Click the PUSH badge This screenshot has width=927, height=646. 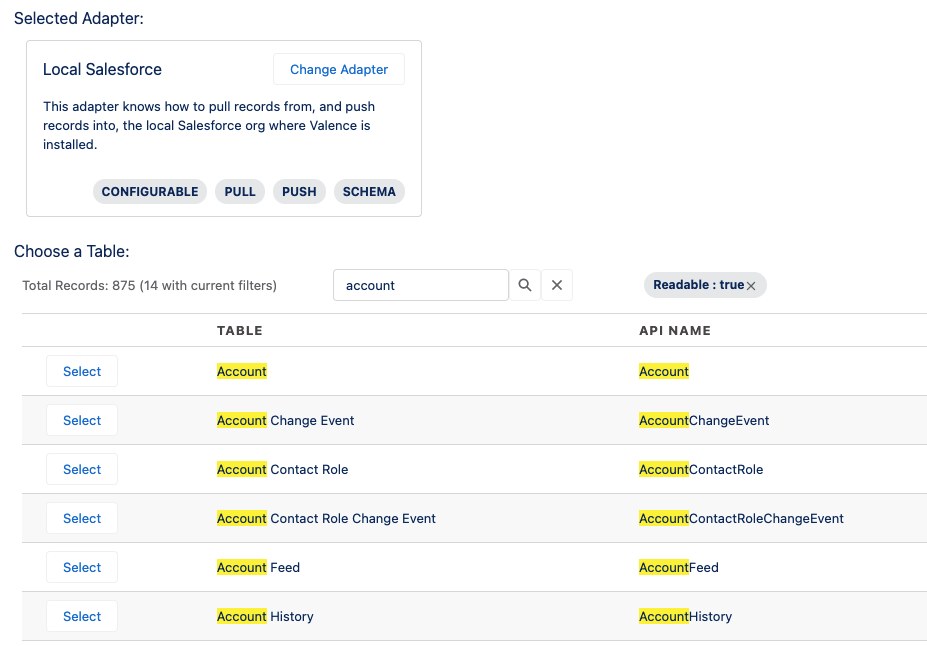pyautogui.click(x=299, y=191)
